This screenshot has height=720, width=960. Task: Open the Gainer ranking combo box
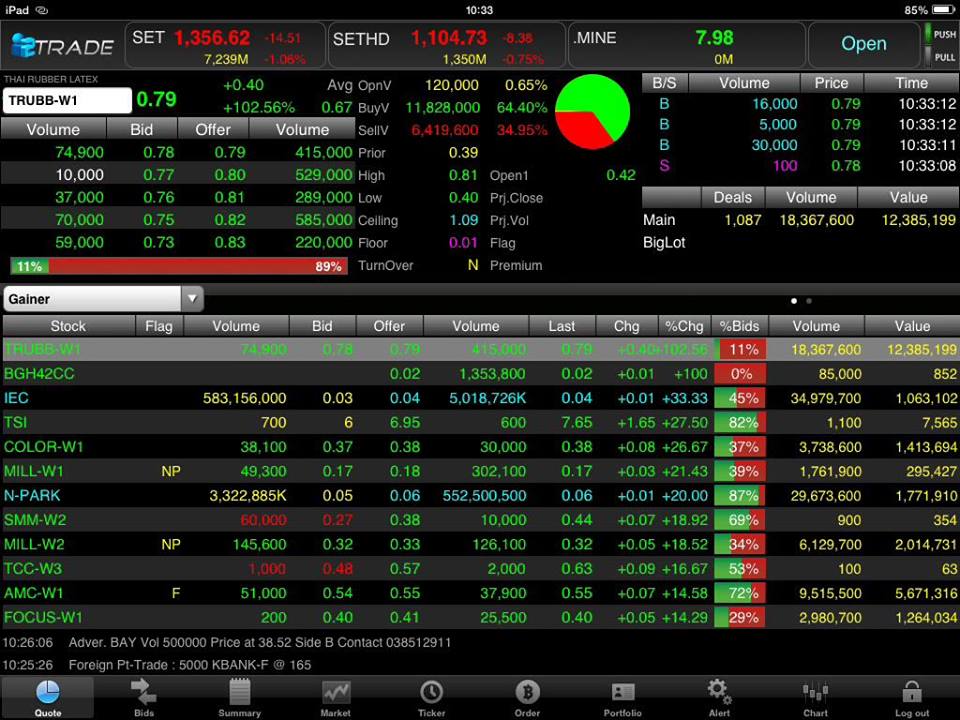(x=103, y=299)
